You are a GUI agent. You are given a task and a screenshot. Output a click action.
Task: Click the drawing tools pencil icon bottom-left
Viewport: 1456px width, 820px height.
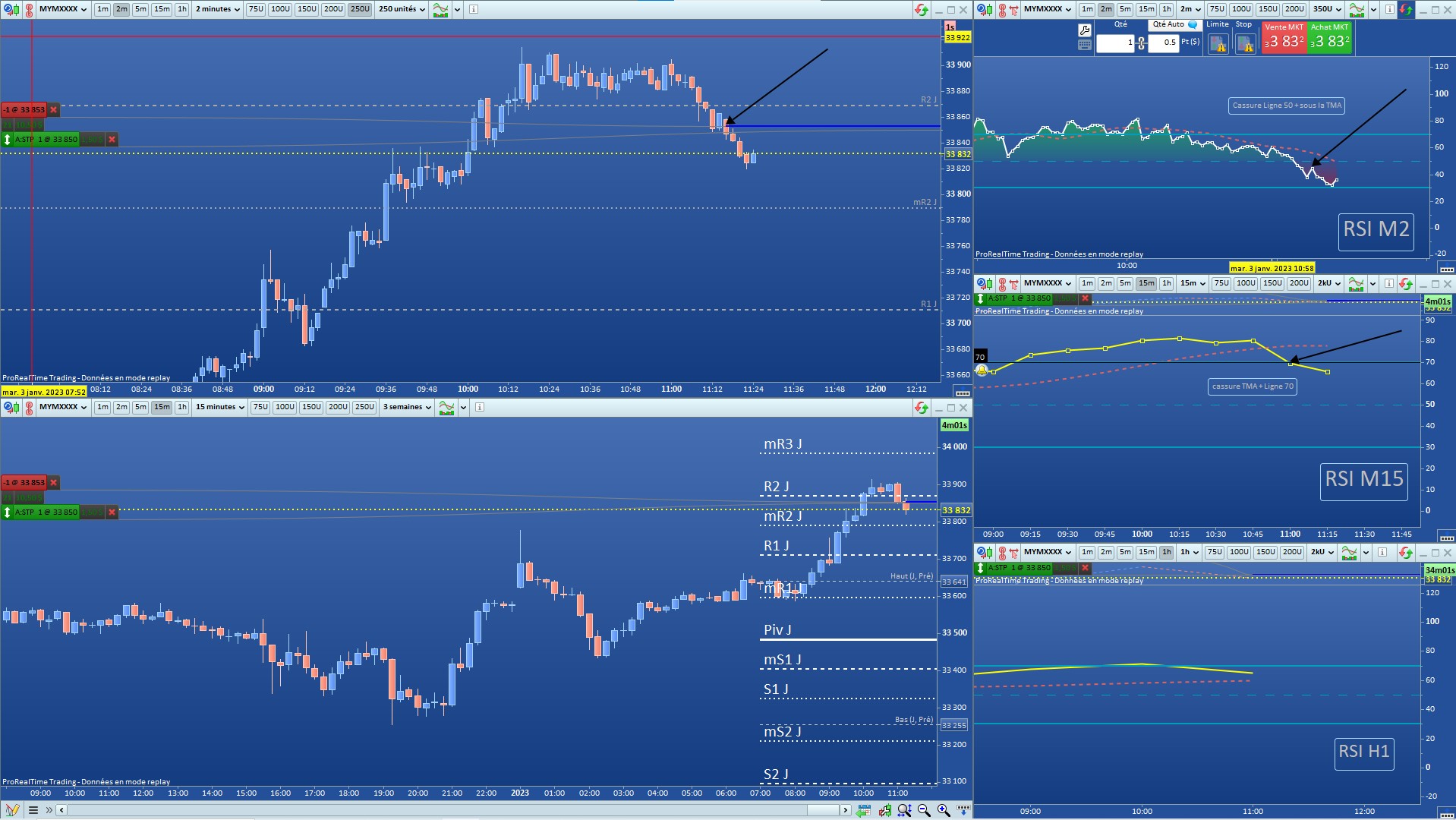pyautogui.click(x=12, y=810)
